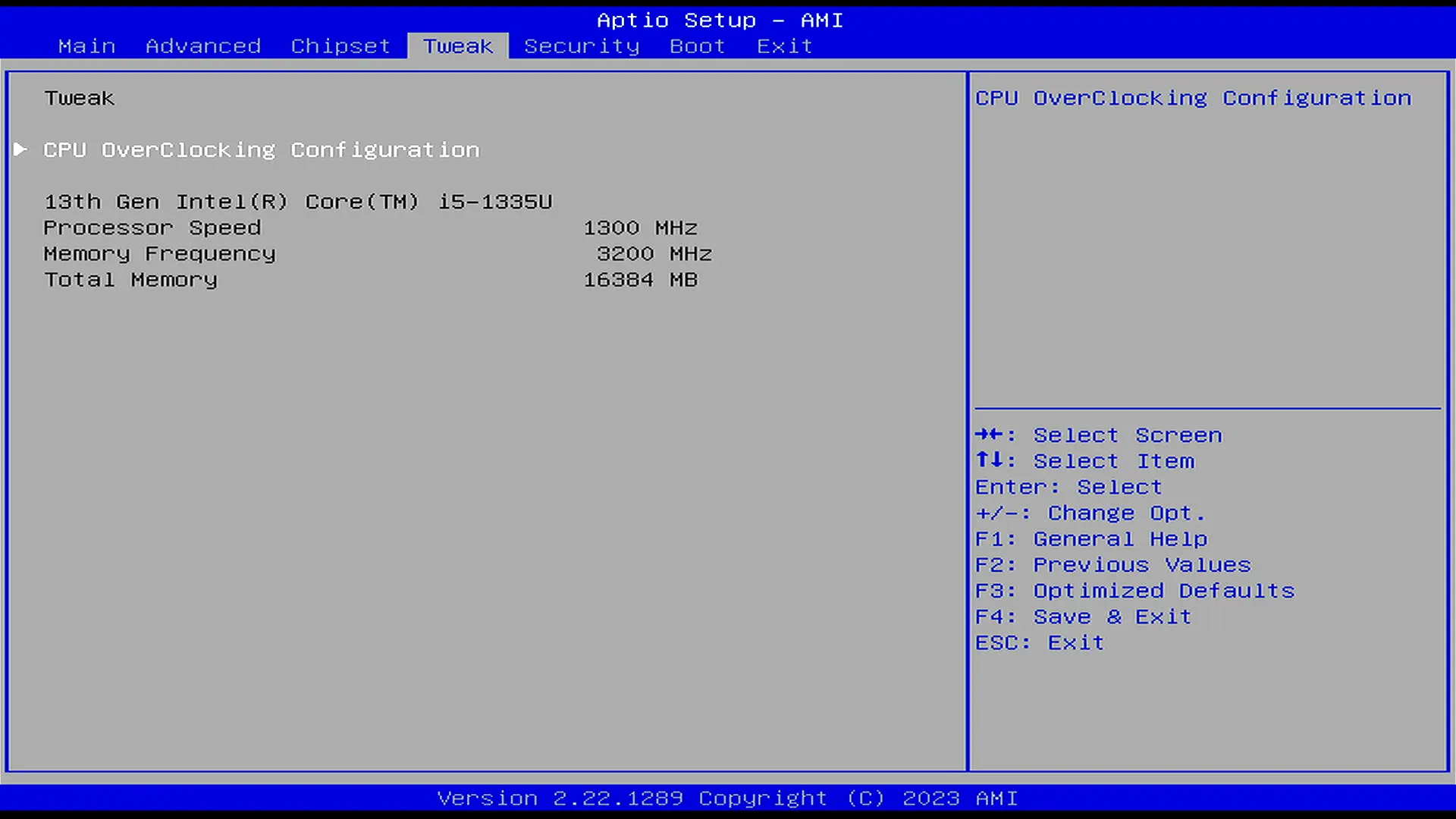Select the Tweak tab
Image resolution: width=1456 pixels, height=819 pixels.
(x=458, y=46)
